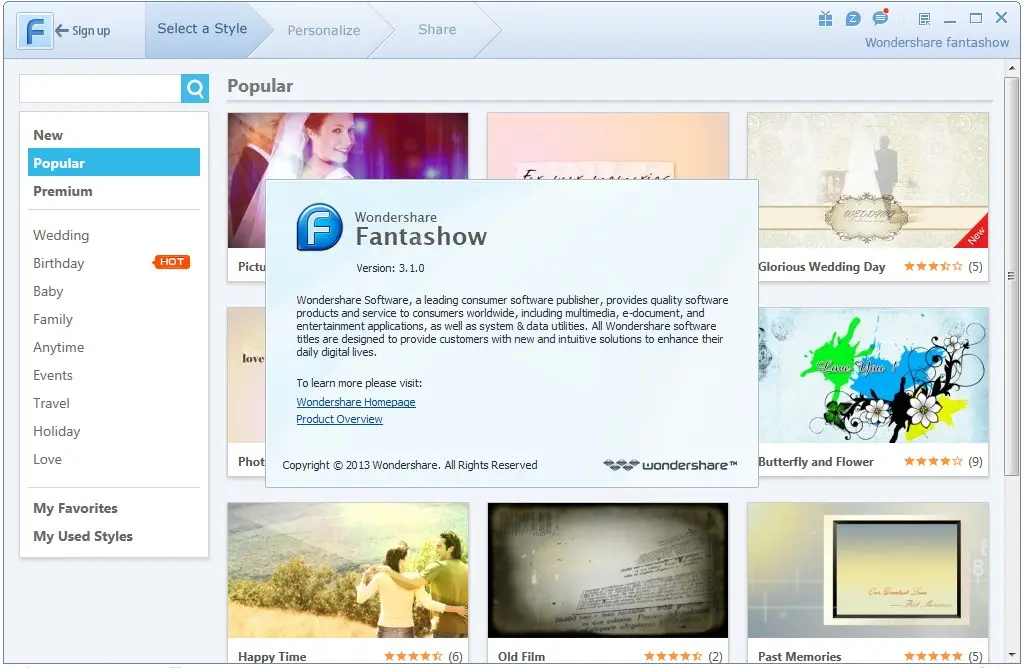1025x668 pixels.
Task: Maximize the Fantashow window
Action: pos(976,18)
